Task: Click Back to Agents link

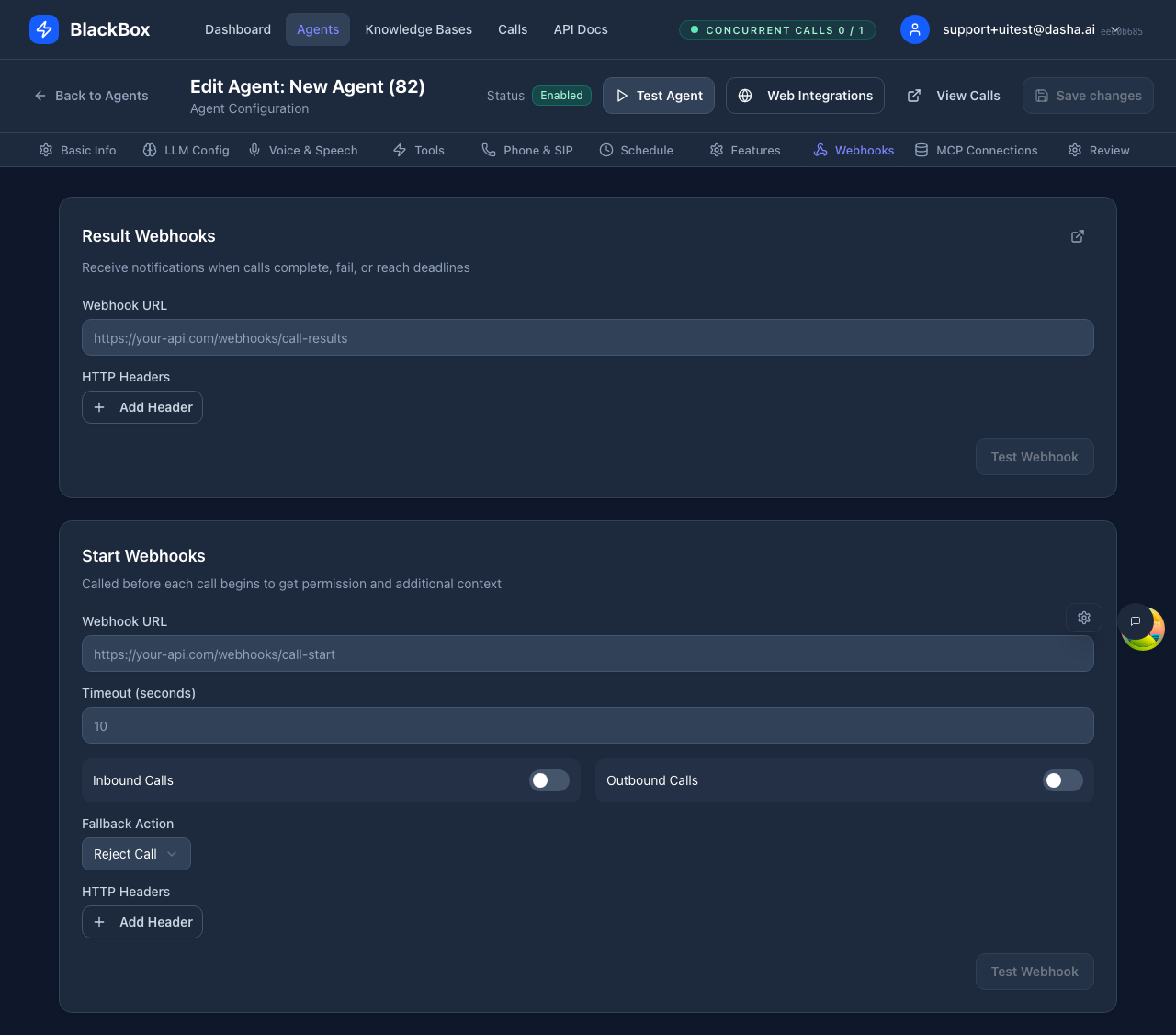Action: pyautogui.click(x=90, y=96)
